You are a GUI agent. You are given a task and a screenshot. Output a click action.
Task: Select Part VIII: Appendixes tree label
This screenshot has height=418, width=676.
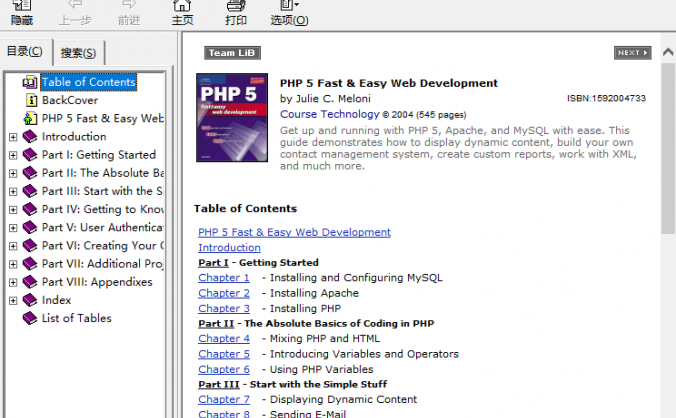[97, 282]
